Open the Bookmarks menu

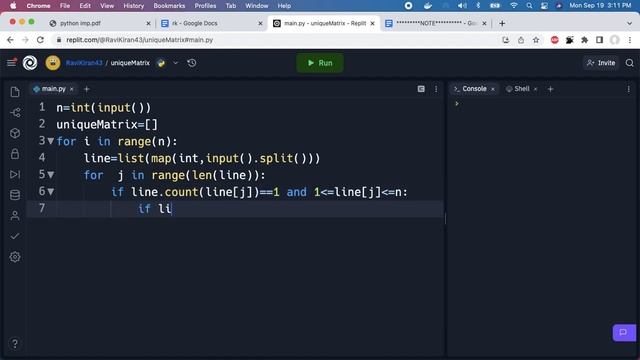[x=169, y=6]
